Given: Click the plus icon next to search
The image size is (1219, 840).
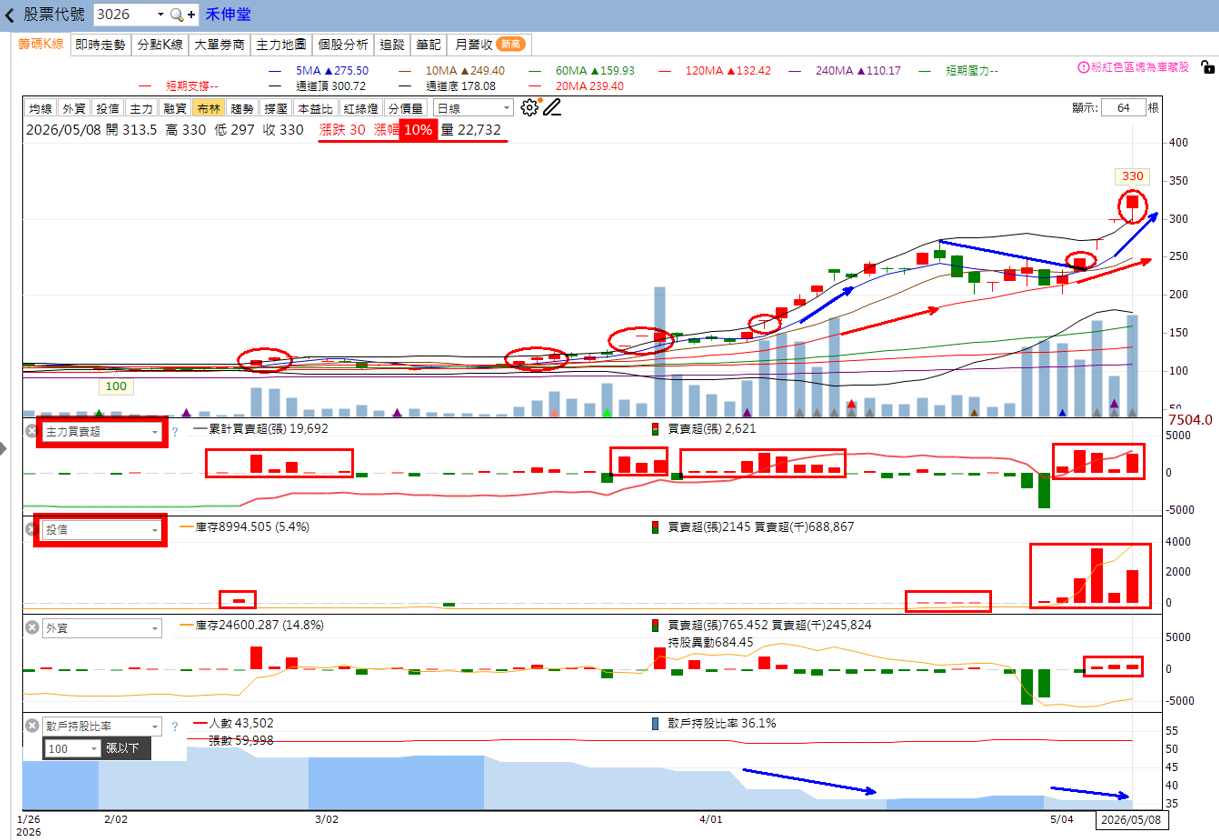Looking at the screenshot, I should pos(191,15).
